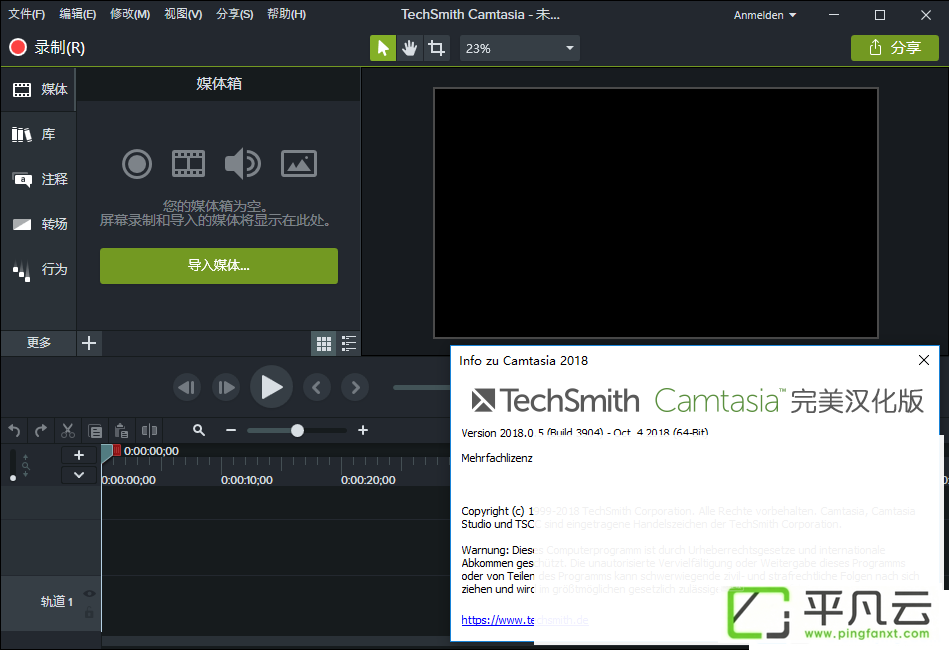Toggle the lock icon for 轨道 1
This screenshot has height=650, width=949.
point(90,612)
